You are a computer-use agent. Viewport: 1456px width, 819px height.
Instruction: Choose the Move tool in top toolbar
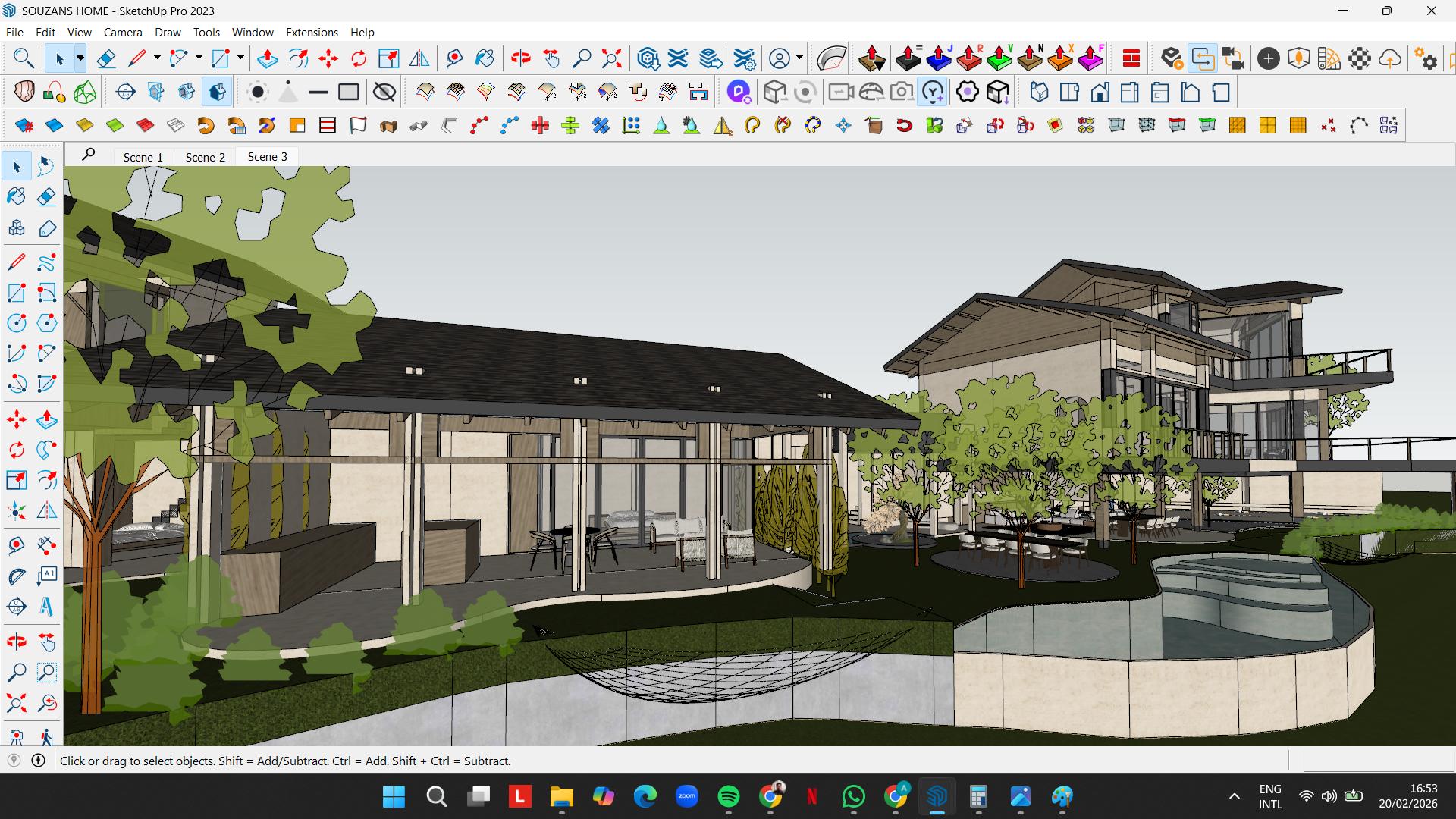[x=328, y=58]
